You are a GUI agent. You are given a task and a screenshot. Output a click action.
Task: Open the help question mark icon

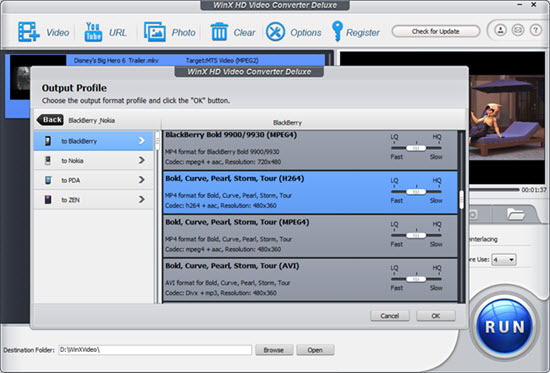point(536,30)
